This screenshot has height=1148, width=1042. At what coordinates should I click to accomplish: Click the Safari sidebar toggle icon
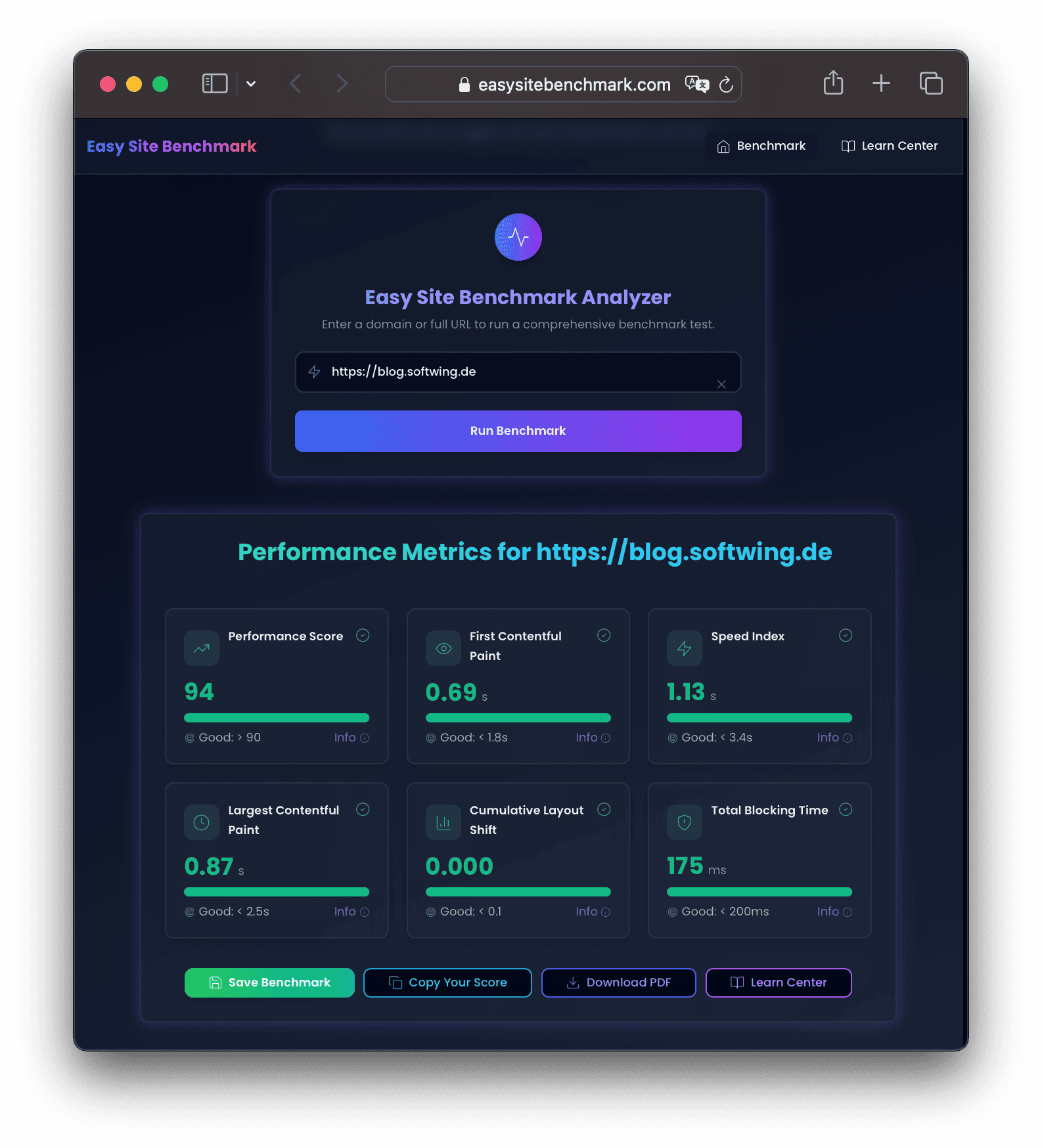tap(215, 83)
